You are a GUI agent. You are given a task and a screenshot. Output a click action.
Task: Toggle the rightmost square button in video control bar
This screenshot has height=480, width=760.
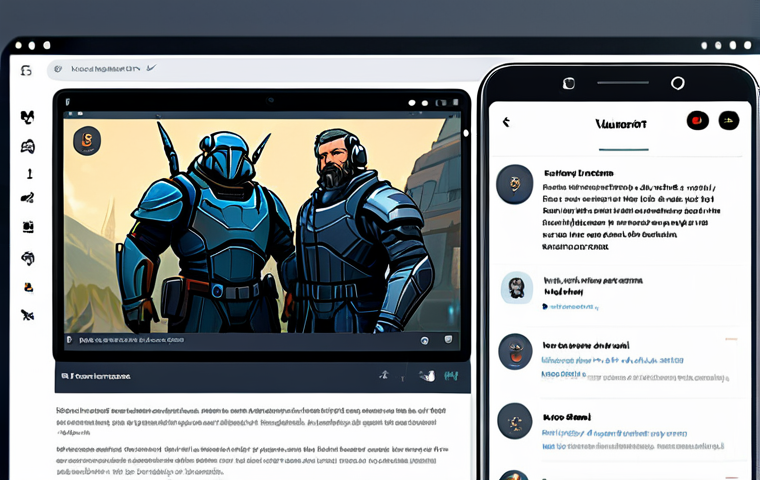(x=449, y=340)
